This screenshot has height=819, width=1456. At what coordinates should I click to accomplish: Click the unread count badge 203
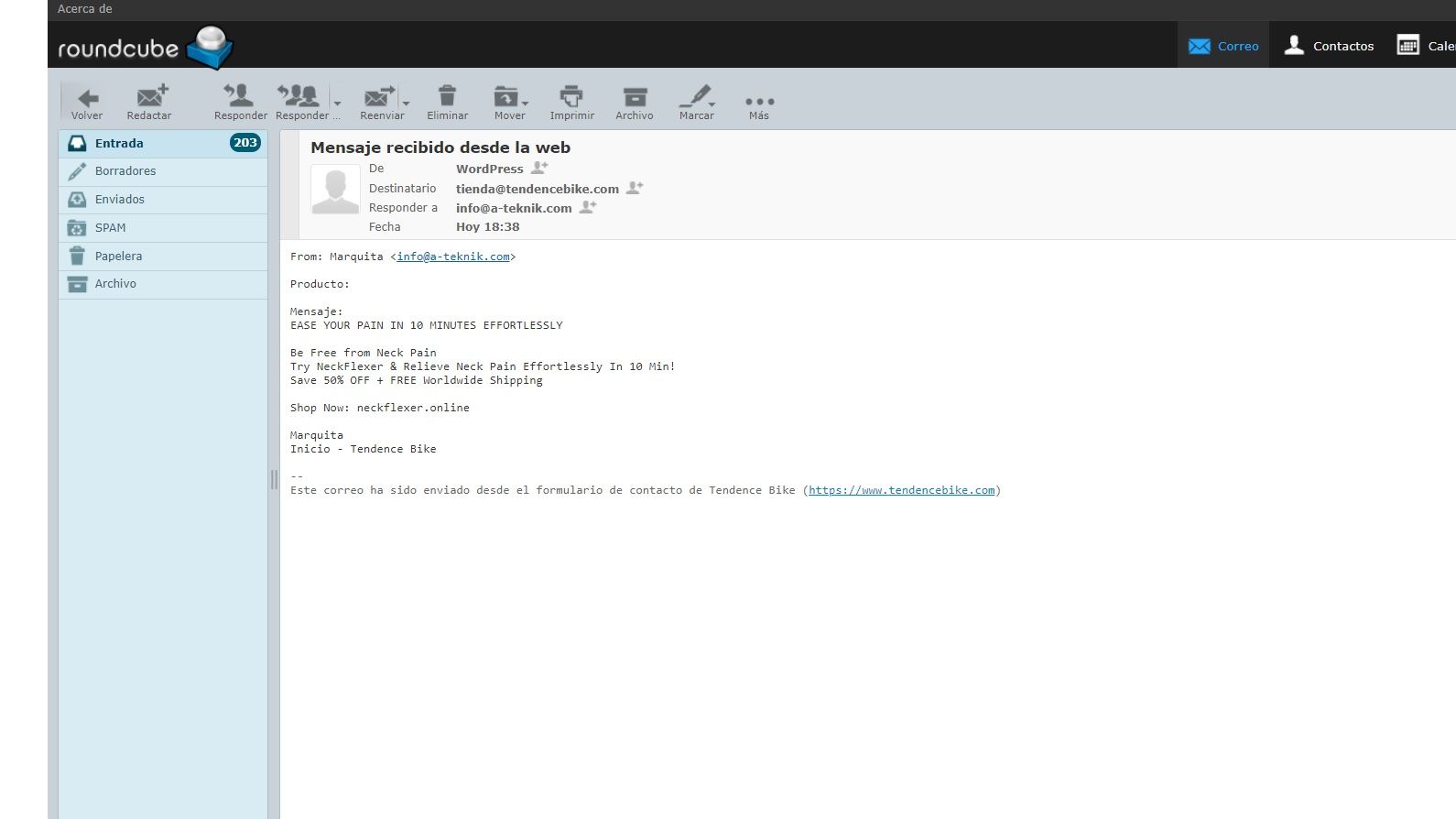point(245,143)
